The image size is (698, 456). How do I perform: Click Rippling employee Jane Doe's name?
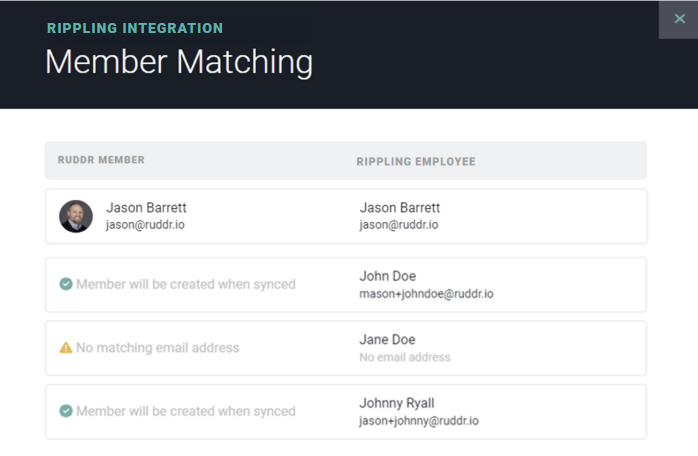[x=387, y=339]
